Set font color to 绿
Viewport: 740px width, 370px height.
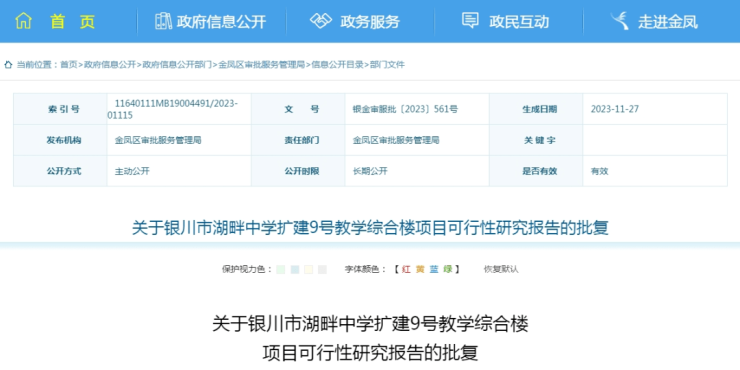[447, 269]
